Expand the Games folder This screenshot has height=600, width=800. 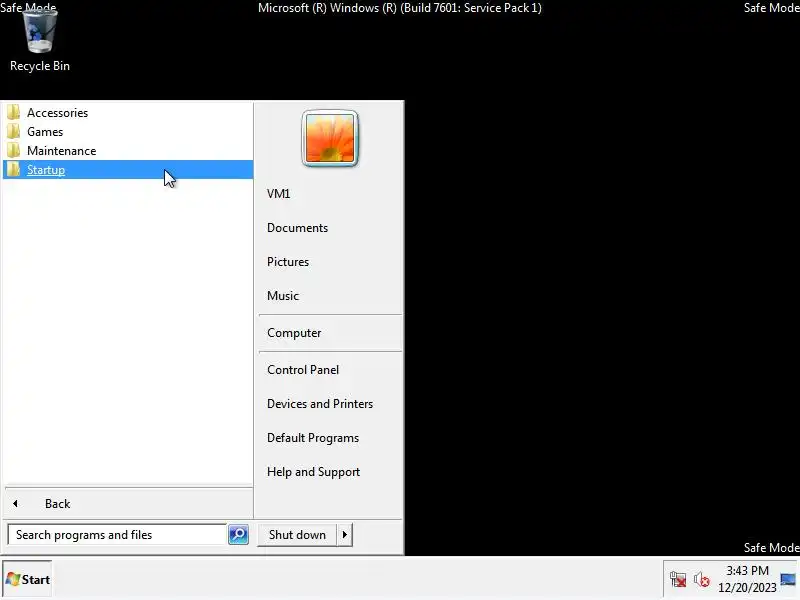[128, 131]
